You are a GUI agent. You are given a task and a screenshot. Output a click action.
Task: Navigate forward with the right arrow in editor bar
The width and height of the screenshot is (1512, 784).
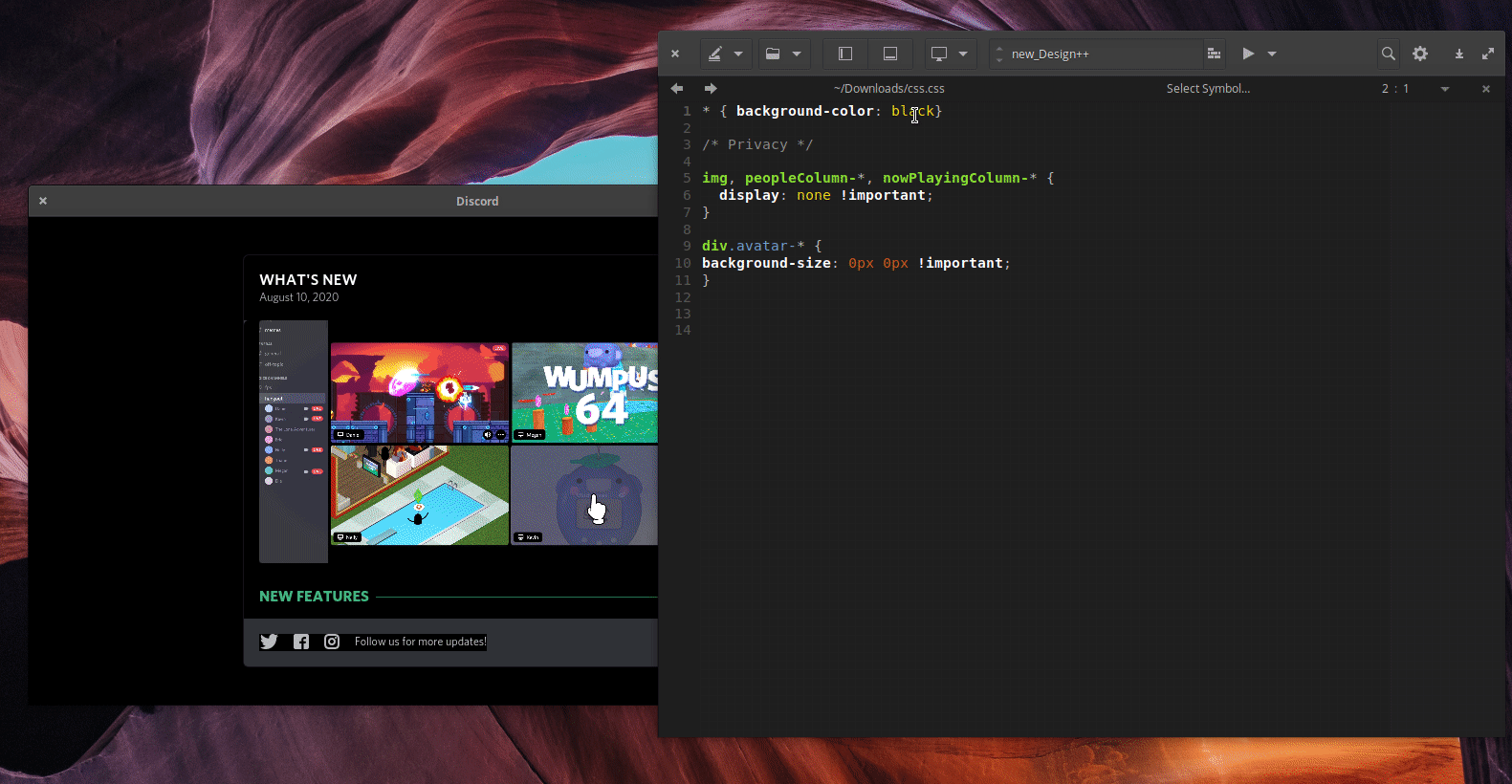[x=711, y=89]
